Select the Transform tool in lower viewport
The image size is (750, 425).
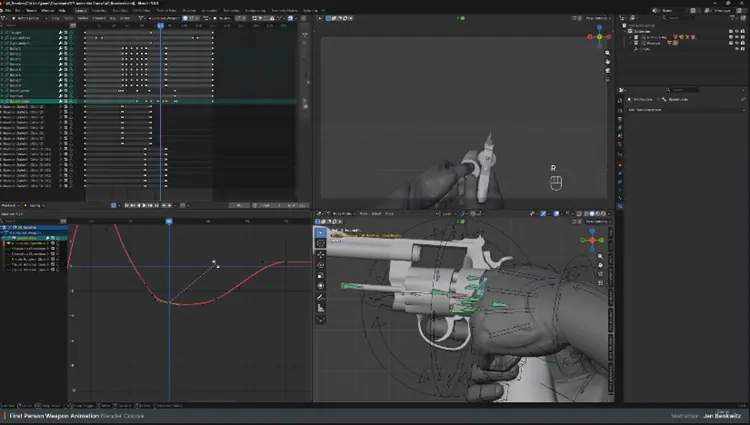tap(320, 286)
